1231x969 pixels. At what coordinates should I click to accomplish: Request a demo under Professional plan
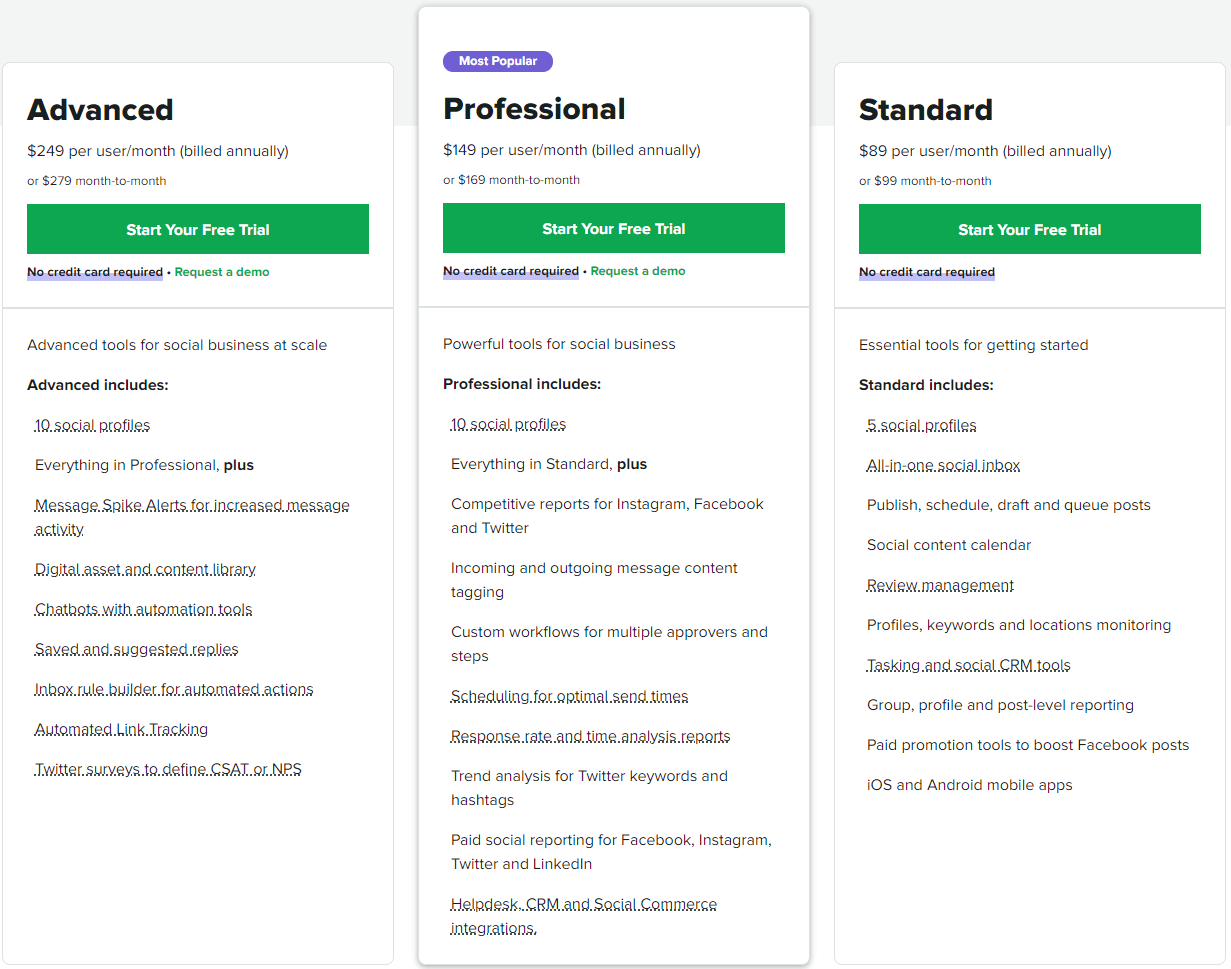[x=638, y=271]
